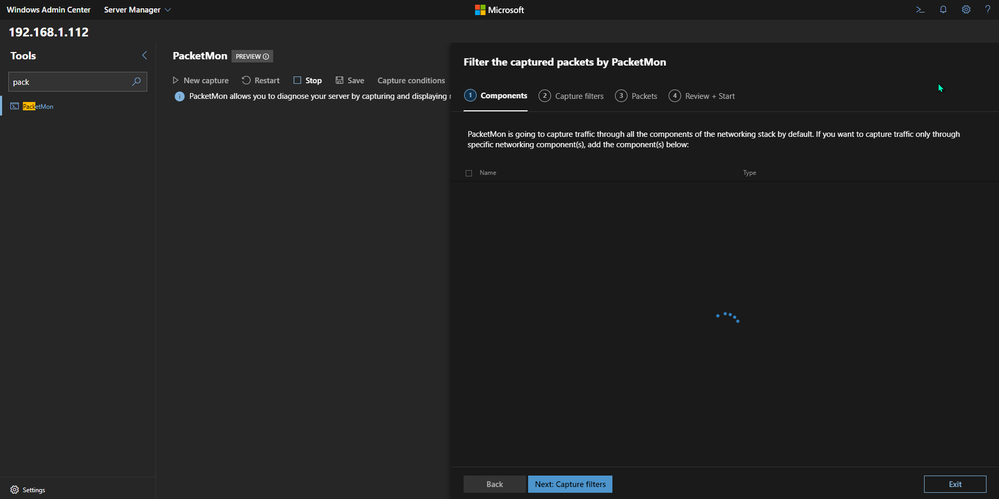999x499 pixels.
Task: Select PacketMon in the tools list
Action: 38,106
